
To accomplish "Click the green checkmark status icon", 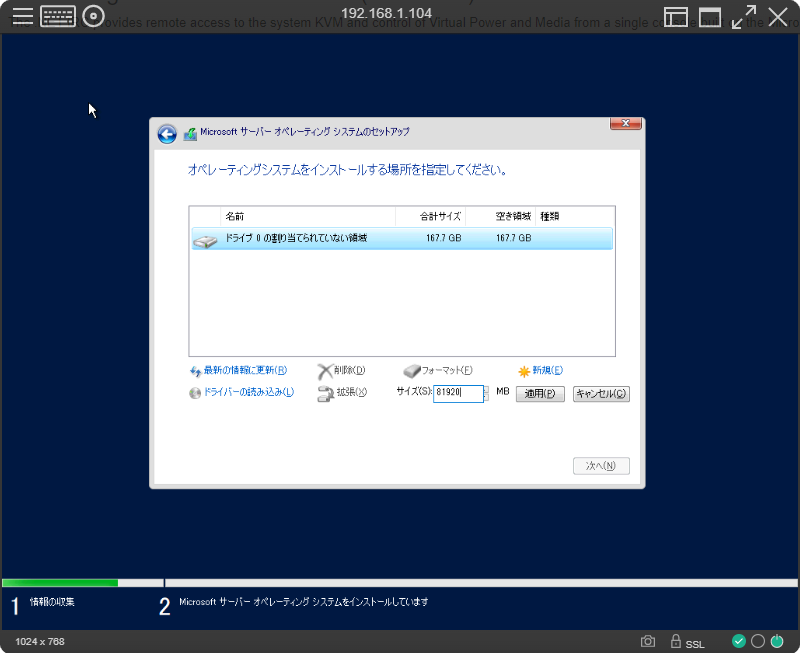I will click(739, 641).
